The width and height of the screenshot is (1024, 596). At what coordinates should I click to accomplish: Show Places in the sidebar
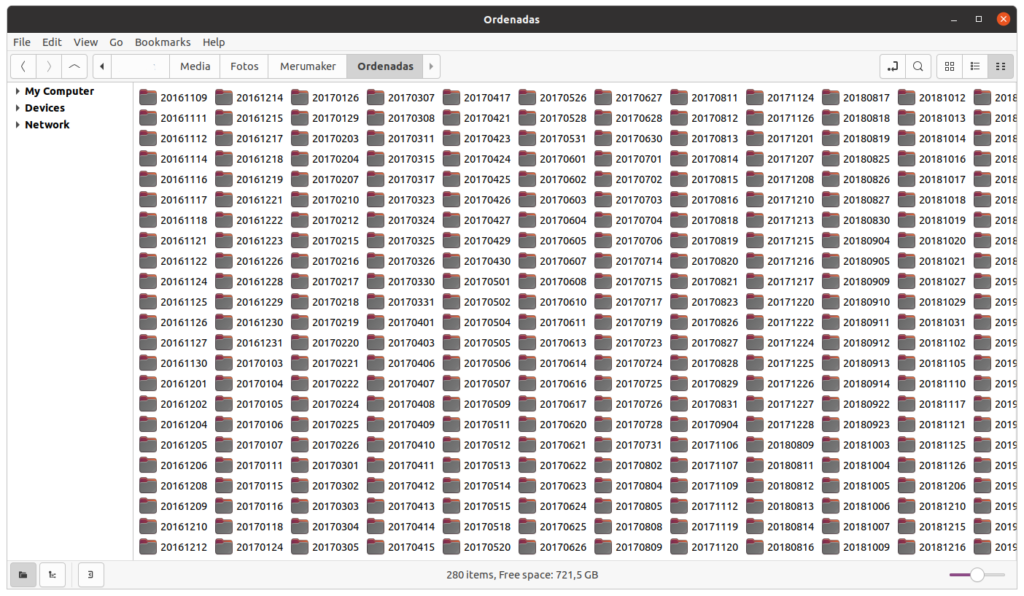pos(23,575)
